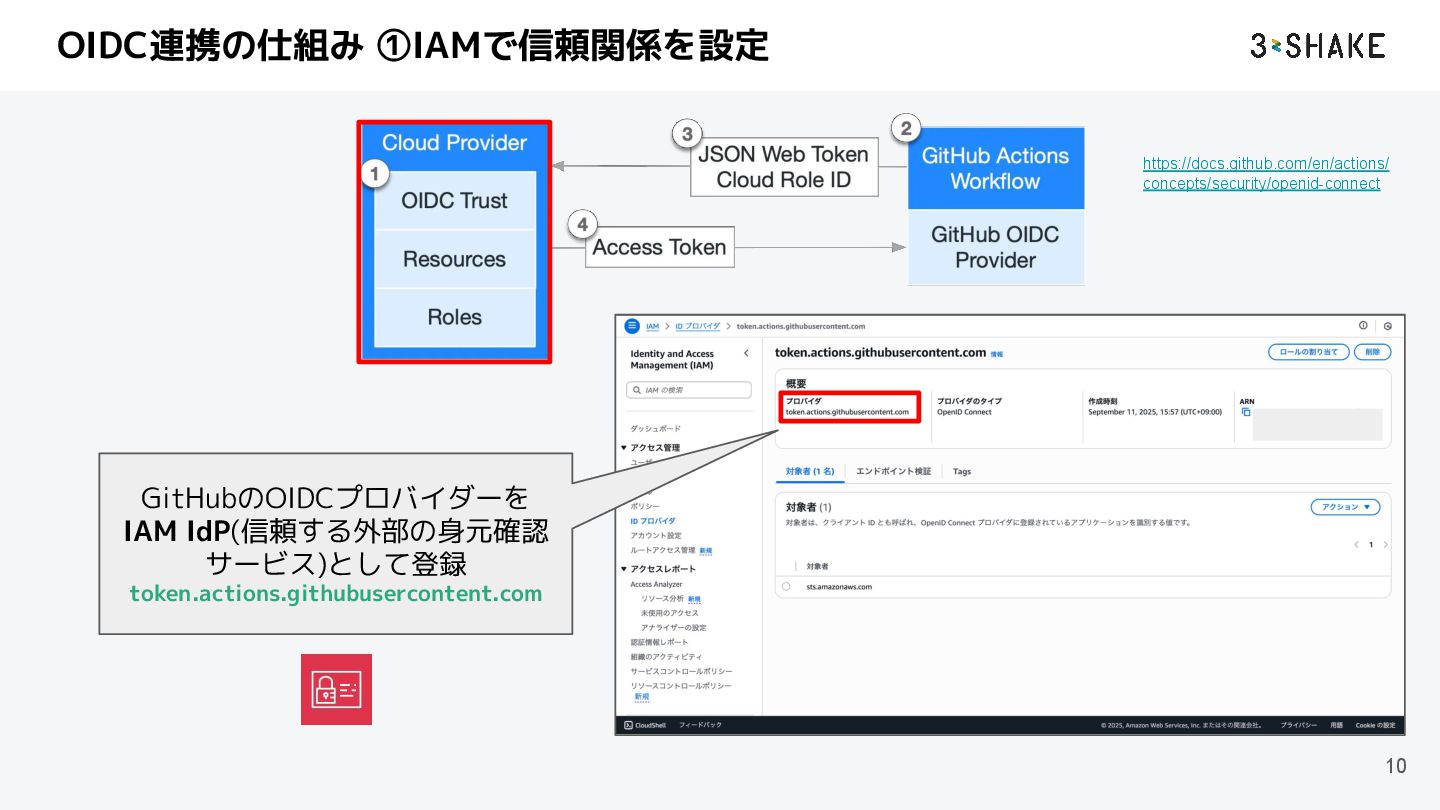Click the 3-SHAKE logo
The height and width of the screenshot is (810, 1440).
click(x=1317, y=45)
